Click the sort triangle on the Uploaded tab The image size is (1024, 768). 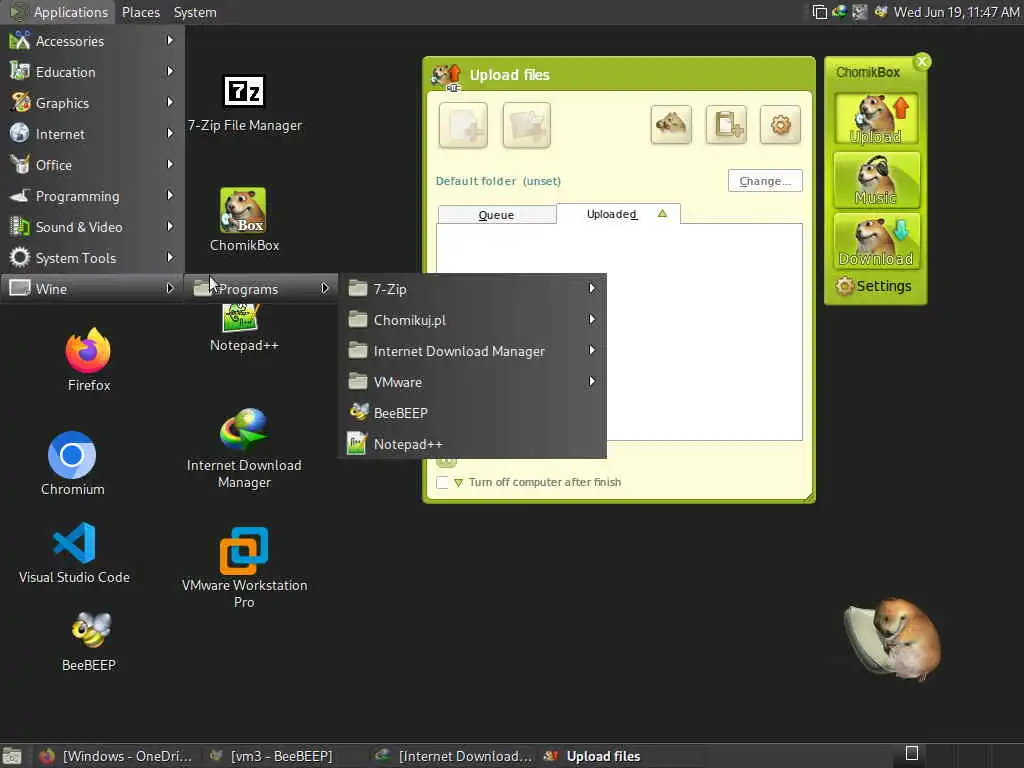point(662,214)
